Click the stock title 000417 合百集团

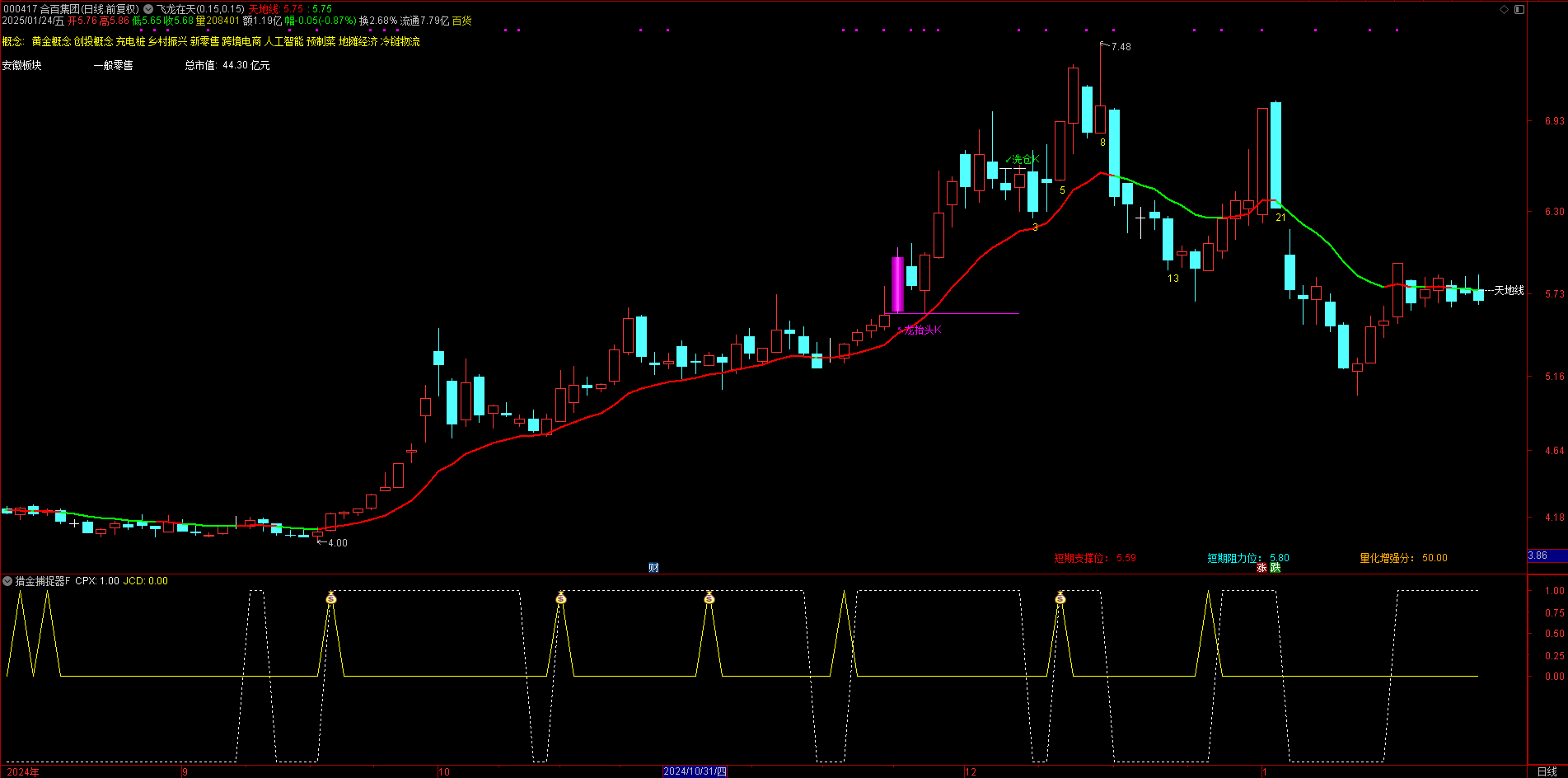tap(41, 9)
